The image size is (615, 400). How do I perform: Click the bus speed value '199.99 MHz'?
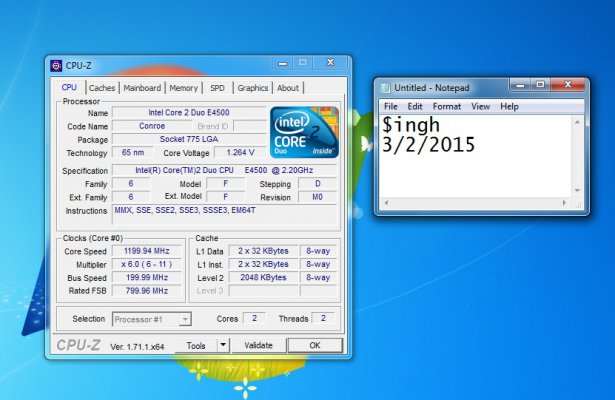pos(147,278)
